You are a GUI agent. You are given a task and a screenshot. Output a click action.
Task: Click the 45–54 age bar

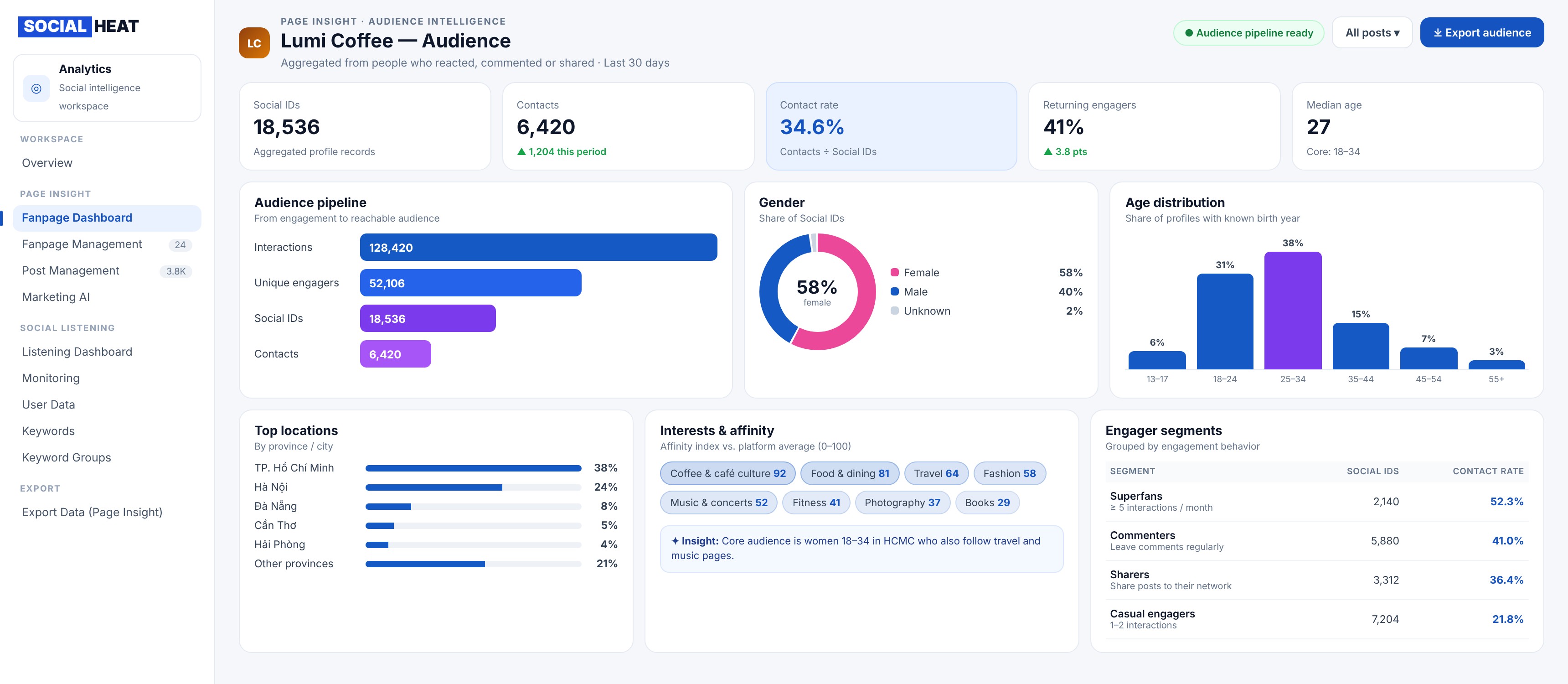pyautogui.click(x=1429, y=358)
